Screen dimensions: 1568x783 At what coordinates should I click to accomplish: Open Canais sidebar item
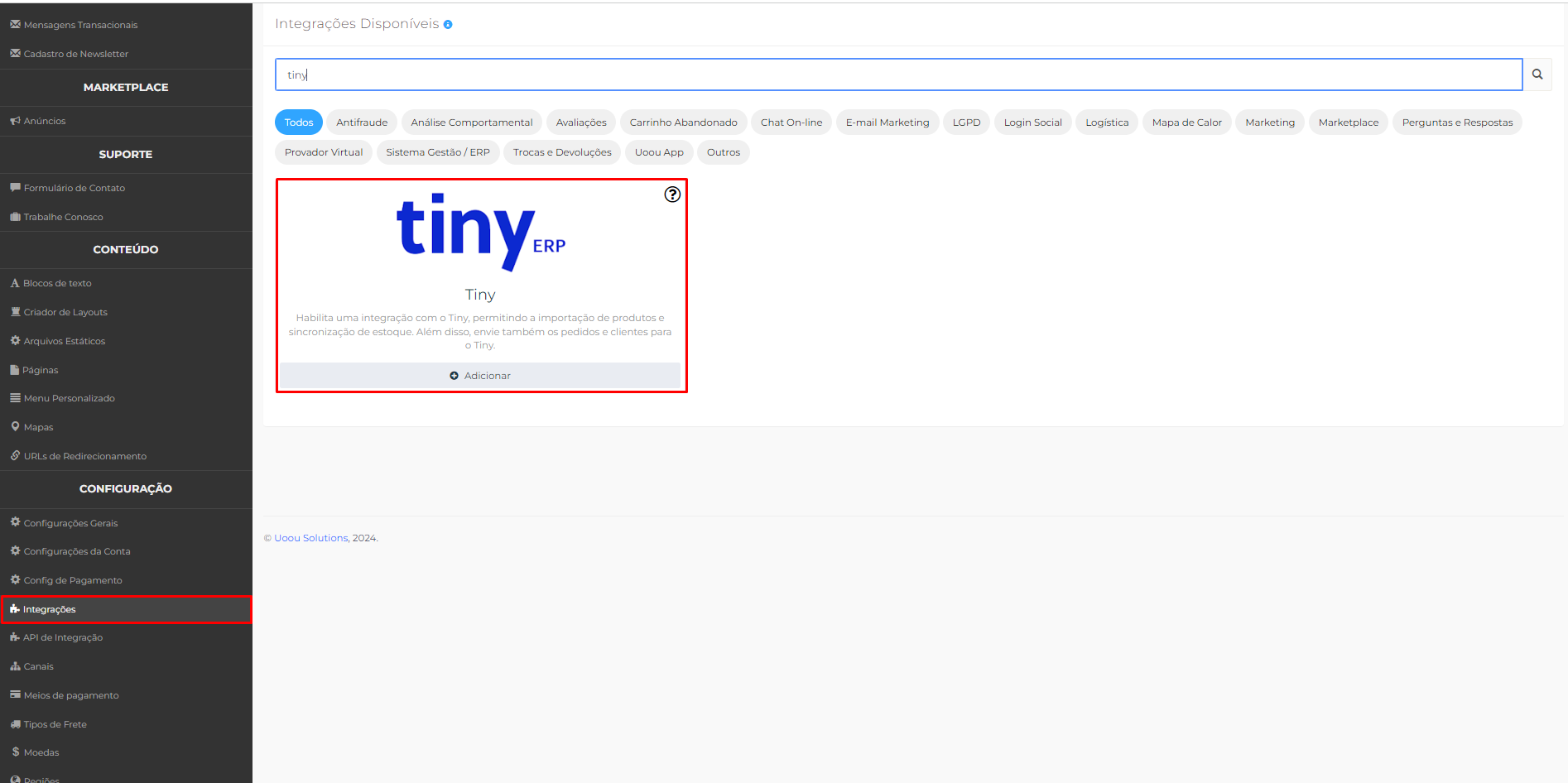[126, 666]
